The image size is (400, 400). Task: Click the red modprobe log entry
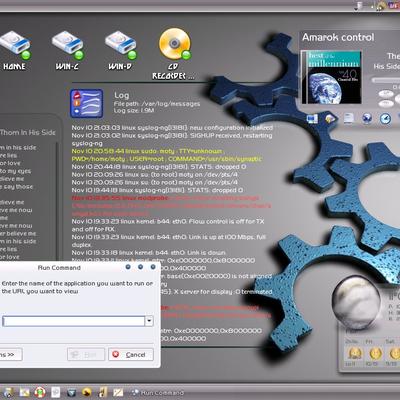(x=171, y=206)
